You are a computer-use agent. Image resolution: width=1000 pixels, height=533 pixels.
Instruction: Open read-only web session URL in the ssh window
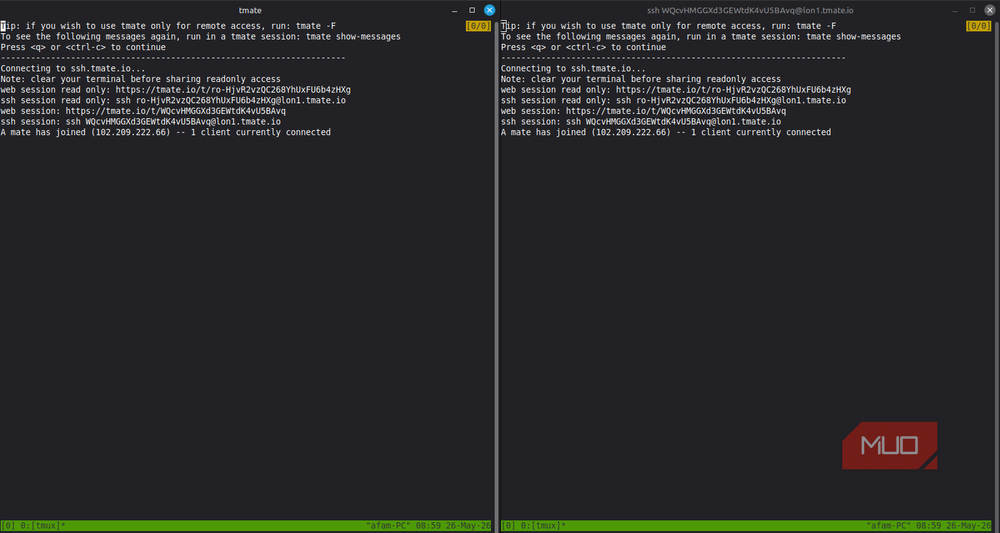click(733, 90)
